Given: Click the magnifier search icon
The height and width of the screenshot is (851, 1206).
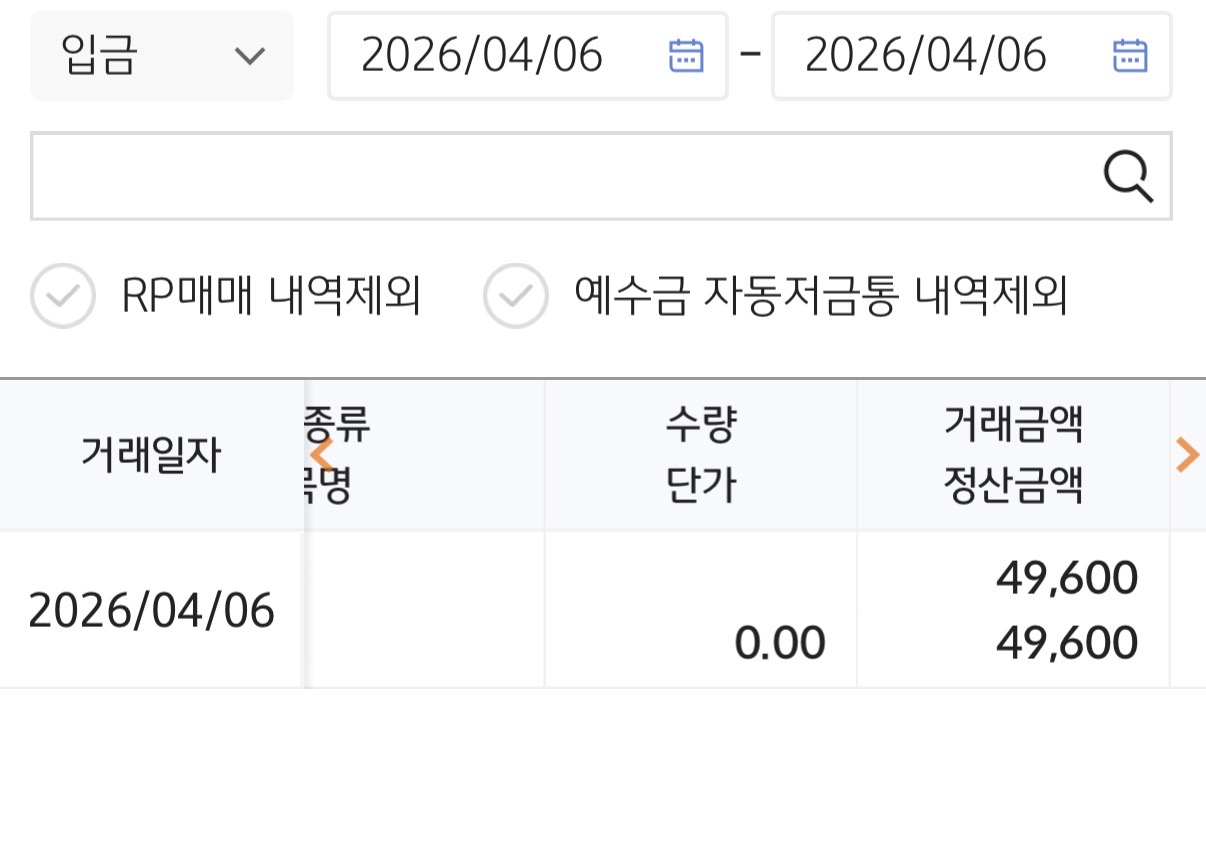Looking at the screenshot, I should 1128,177.
